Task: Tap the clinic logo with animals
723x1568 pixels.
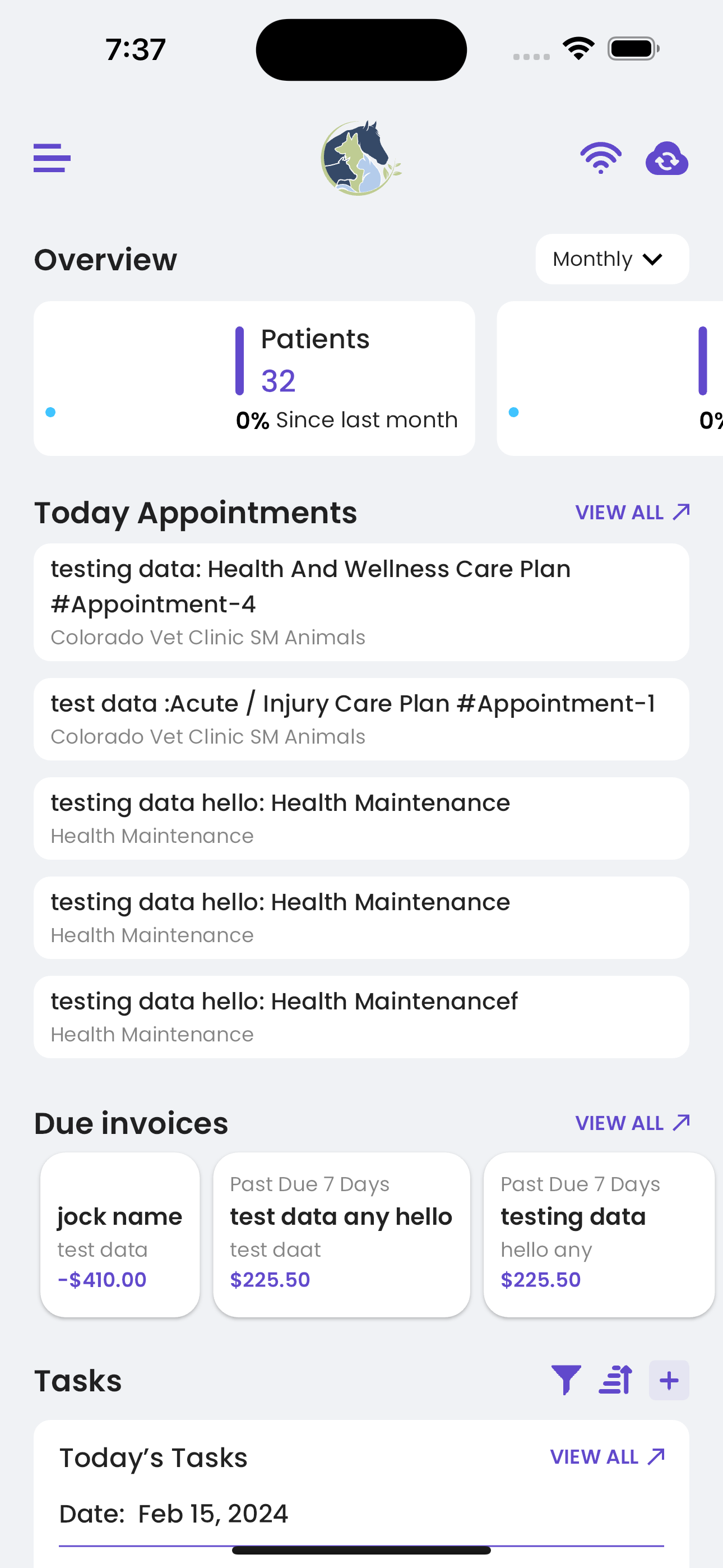Action: (361, 158)
